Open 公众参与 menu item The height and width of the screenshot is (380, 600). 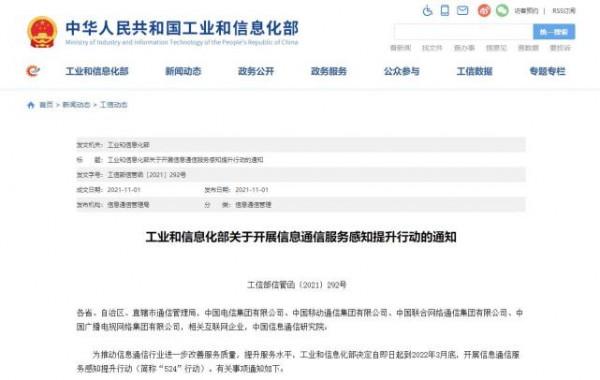point(401,71)
